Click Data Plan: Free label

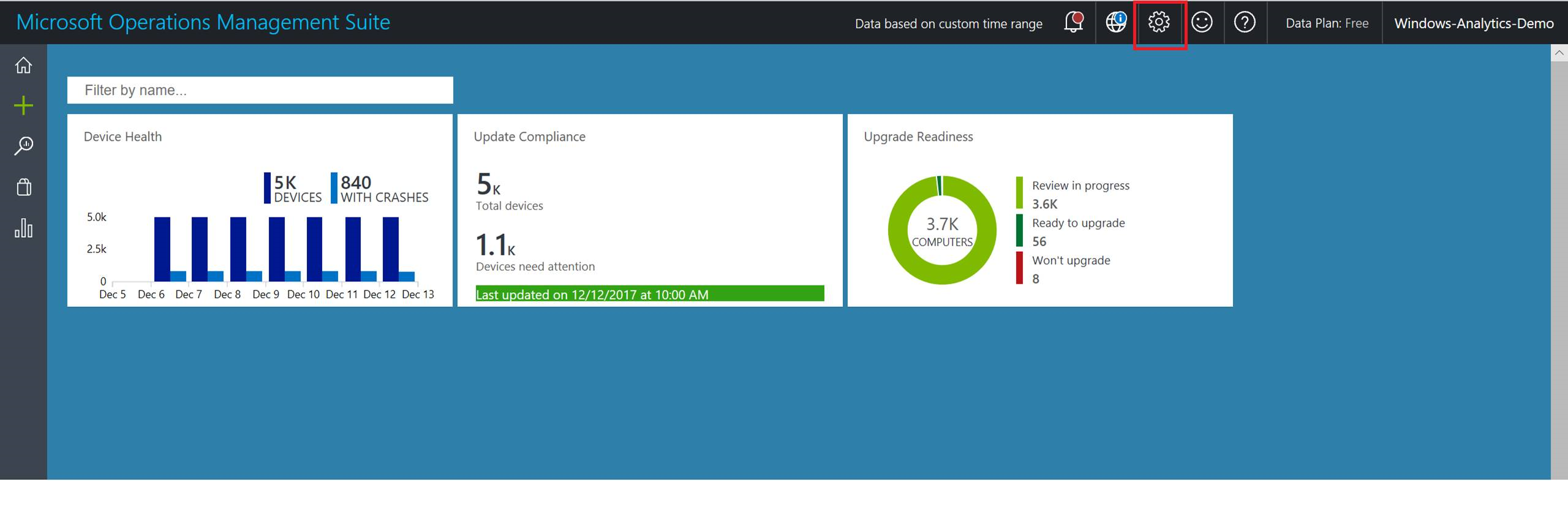click(x=1327, y=23)
